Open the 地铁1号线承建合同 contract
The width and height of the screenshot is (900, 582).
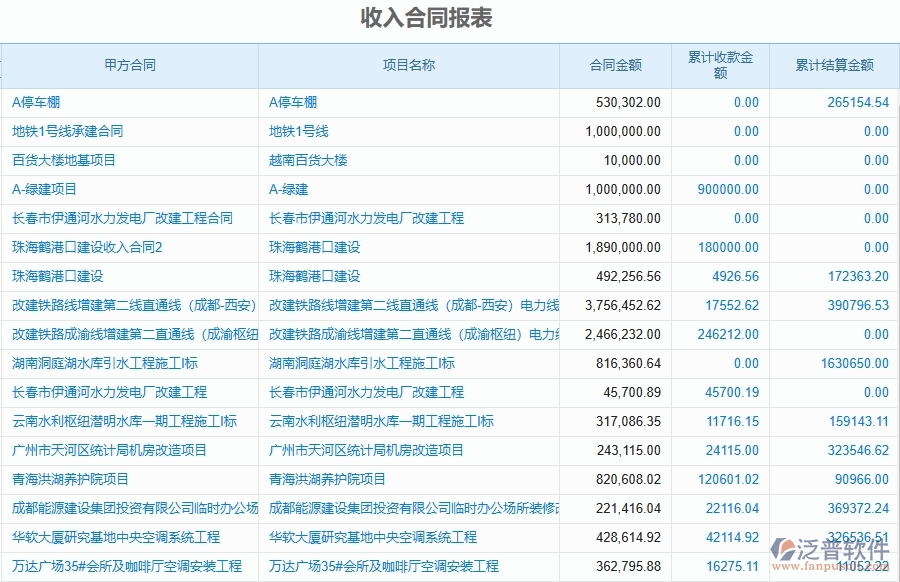pyautogui.click(x=62, y=131)
